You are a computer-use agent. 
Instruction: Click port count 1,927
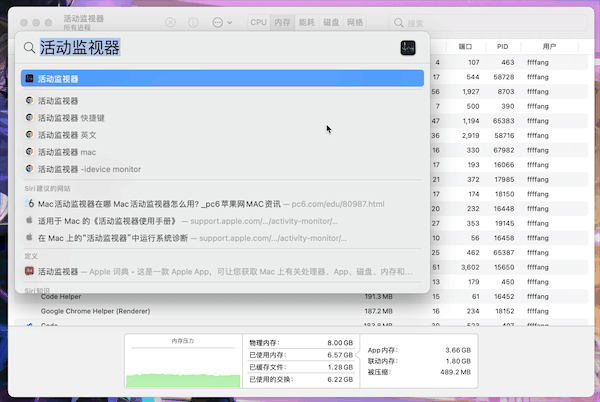470,91
